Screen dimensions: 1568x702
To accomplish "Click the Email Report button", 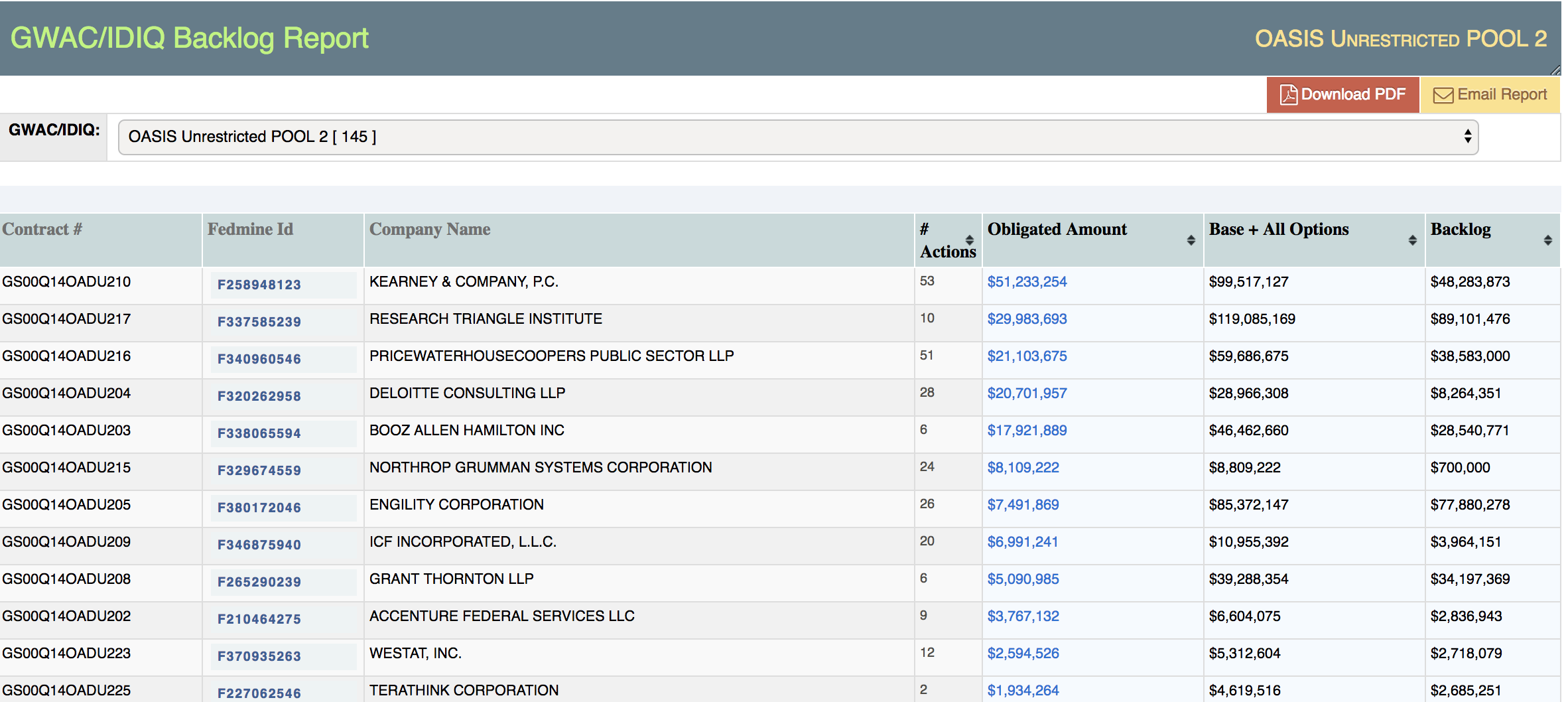I will point(1490,95).
